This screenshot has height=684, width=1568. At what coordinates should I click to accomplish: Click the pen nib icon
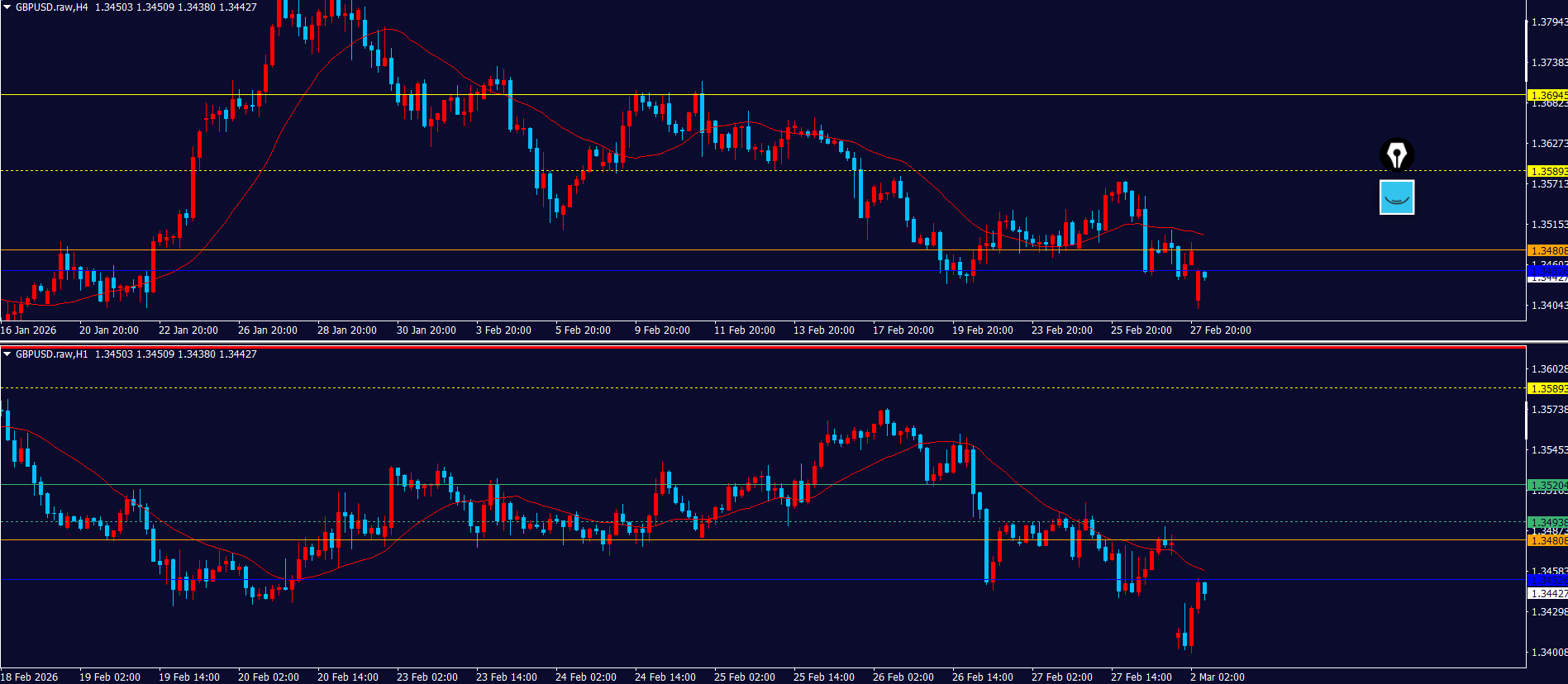[x=1397, y=154]
